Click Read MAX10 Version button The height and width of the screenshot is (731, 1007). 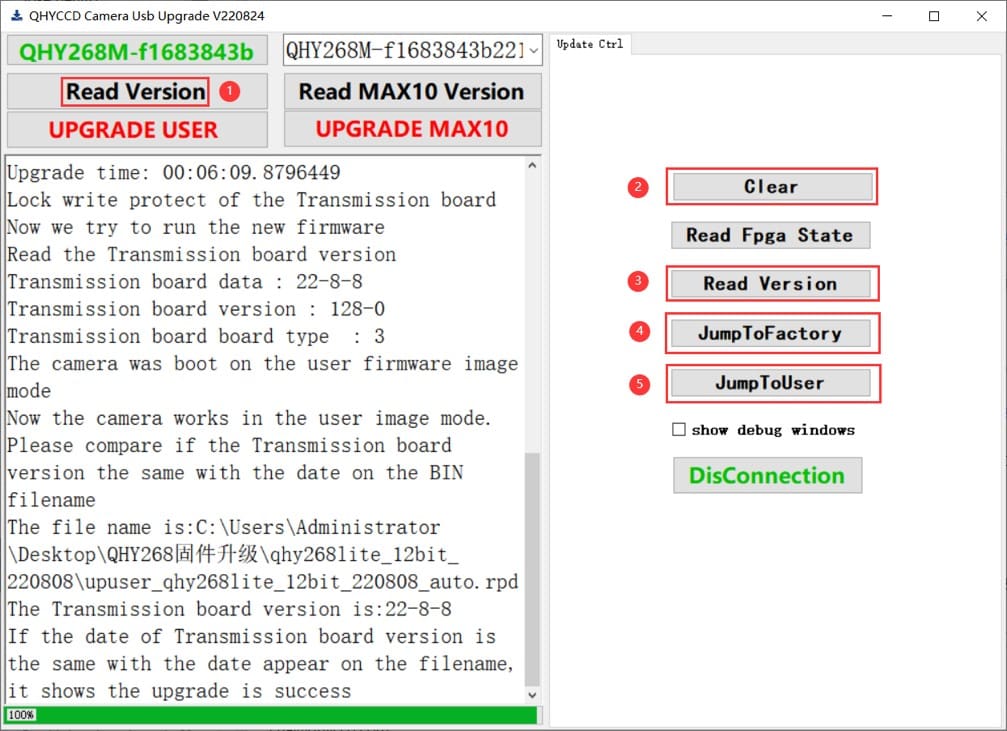coord(412,91)
